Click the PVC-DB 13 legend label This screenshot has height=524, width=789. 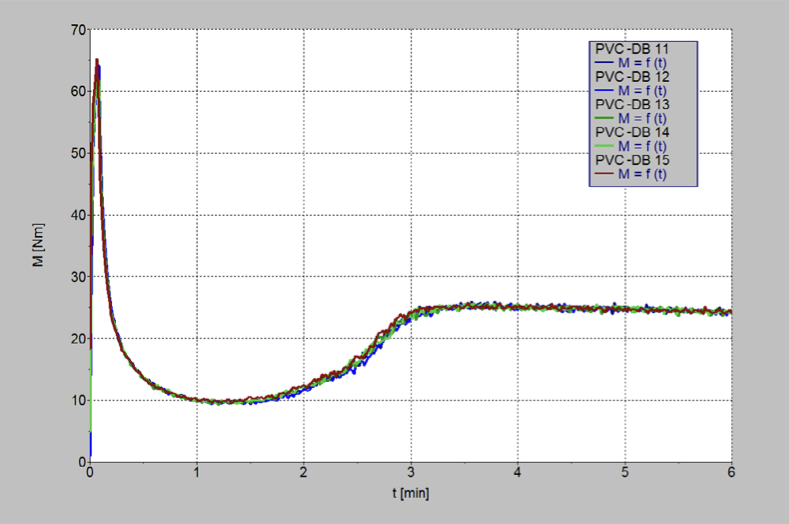632,104
